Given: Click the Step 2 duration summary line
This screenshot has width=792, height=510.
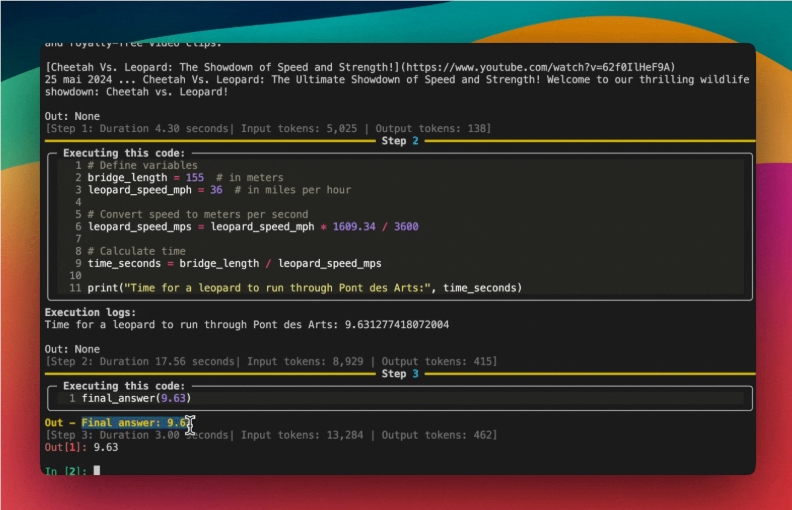Looking at the screenshot, I should (270, 361).
